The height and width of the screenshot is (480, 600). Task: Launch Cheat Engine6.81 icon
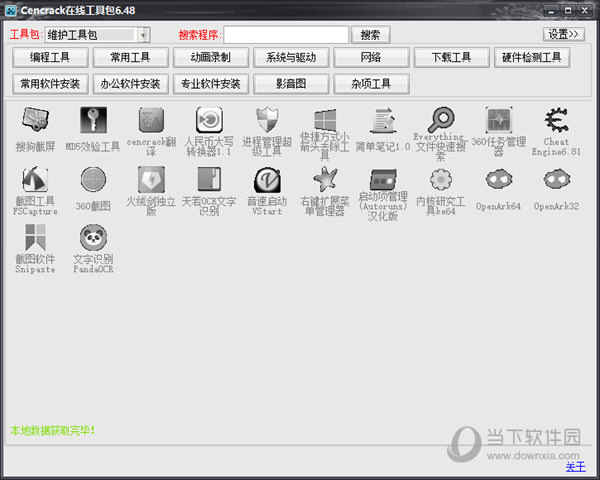(556, 120)
